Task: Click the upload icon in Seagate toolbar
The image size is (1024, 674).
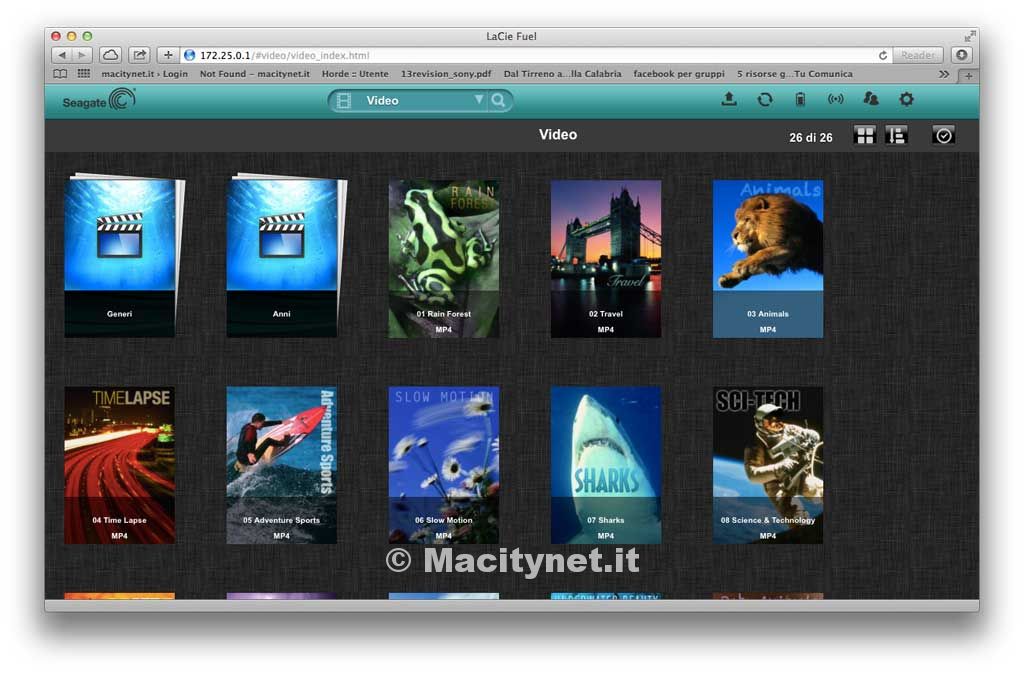Action: (729, 99)
